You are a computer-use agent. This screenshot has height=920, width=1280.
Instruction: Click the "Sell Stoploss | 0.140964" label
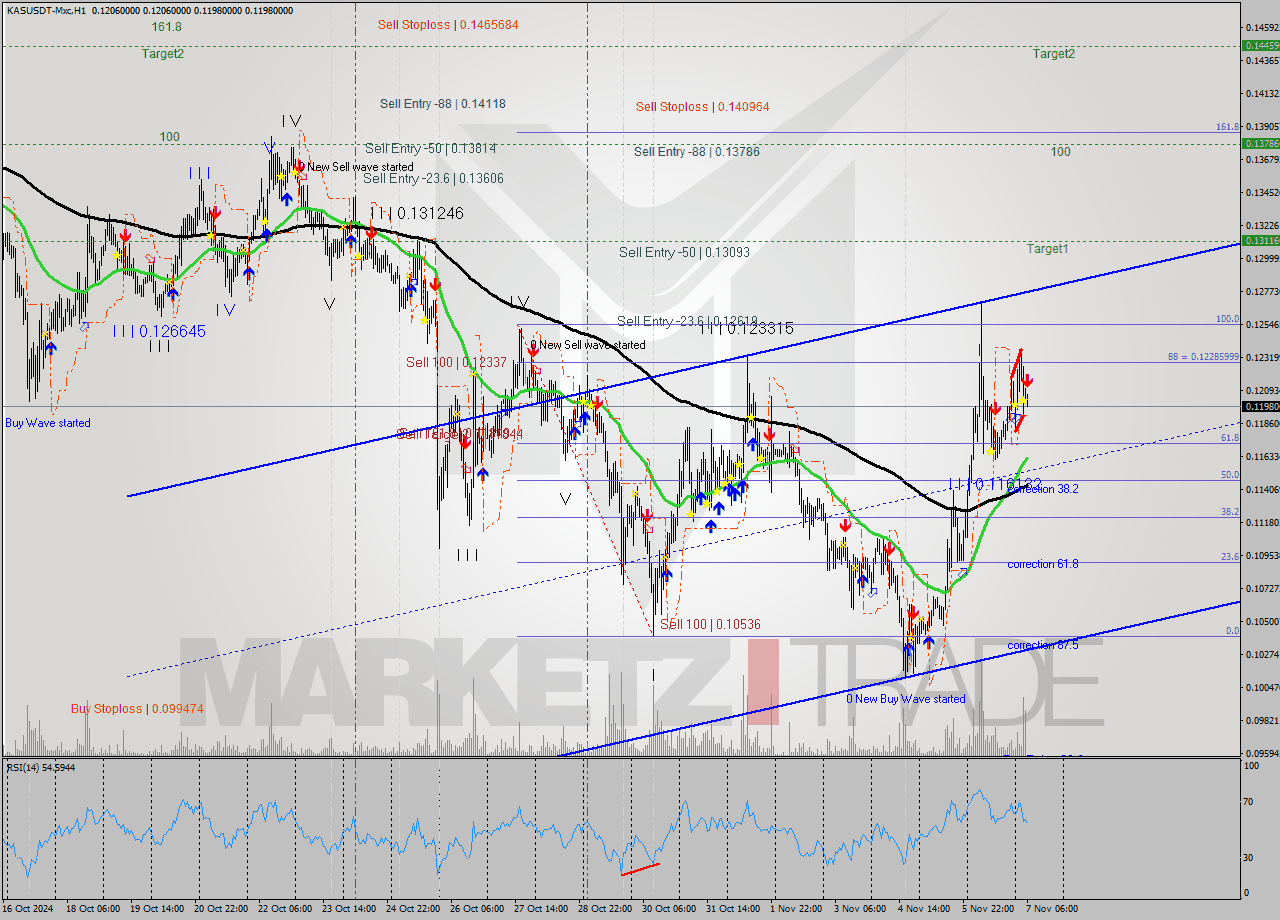point(702,107)
